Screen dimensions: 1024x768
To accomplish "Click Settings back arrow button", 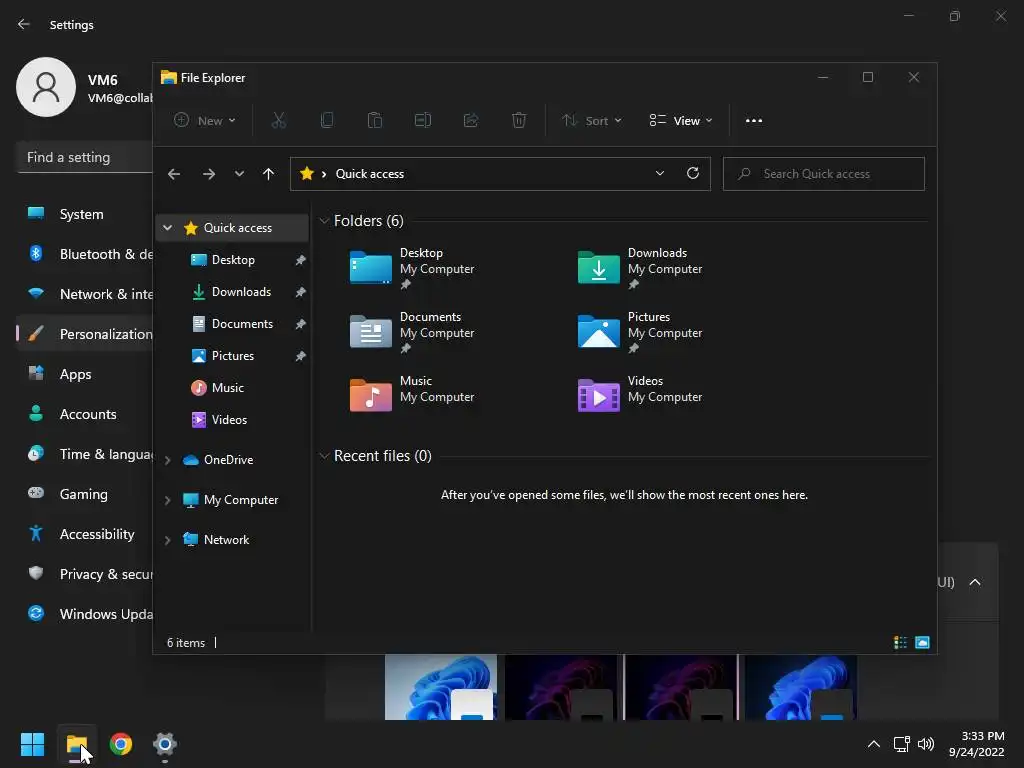I will tap(24, 24).
